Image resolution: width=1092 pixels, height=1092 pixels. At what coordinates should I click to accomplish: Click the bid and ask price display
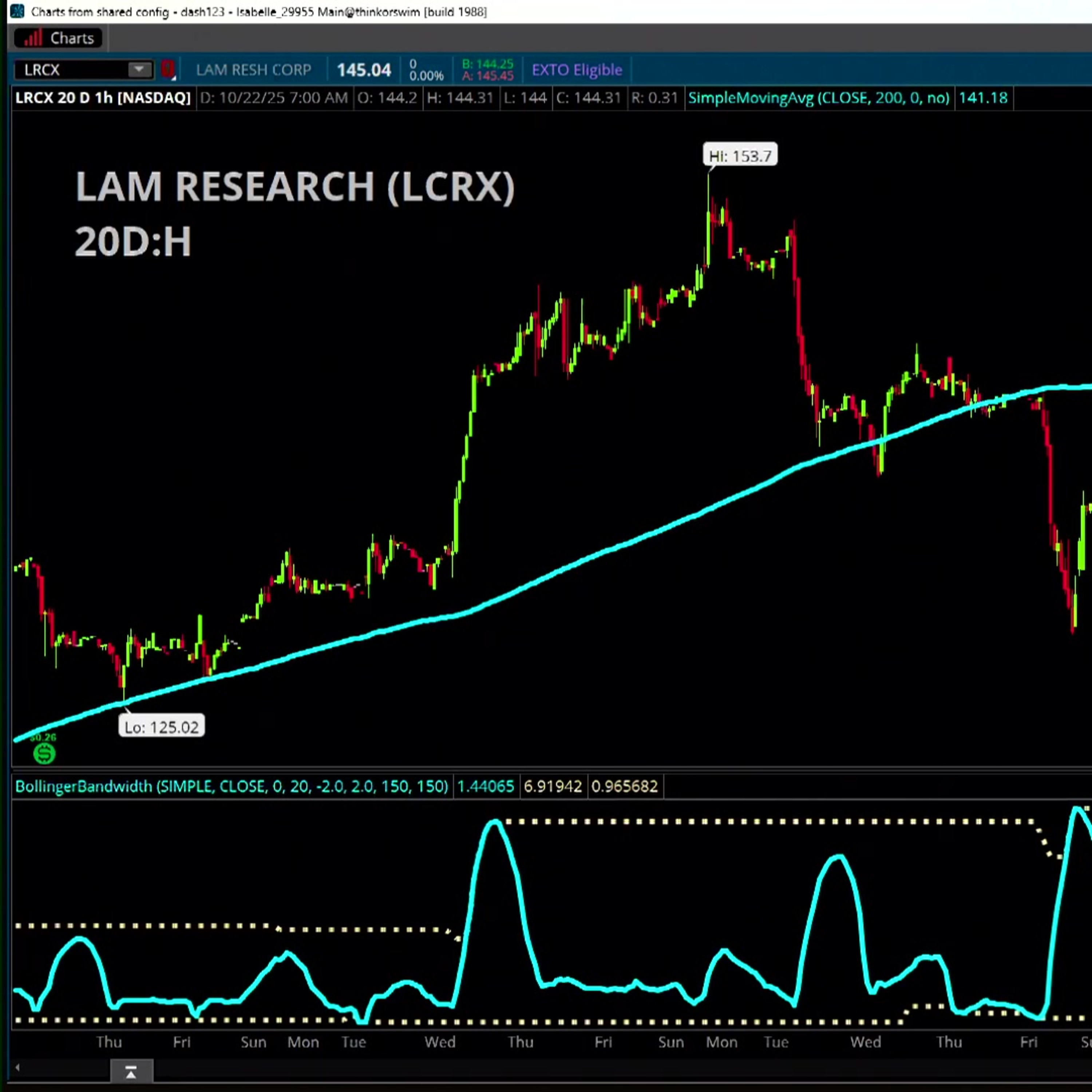coord(487,70)
